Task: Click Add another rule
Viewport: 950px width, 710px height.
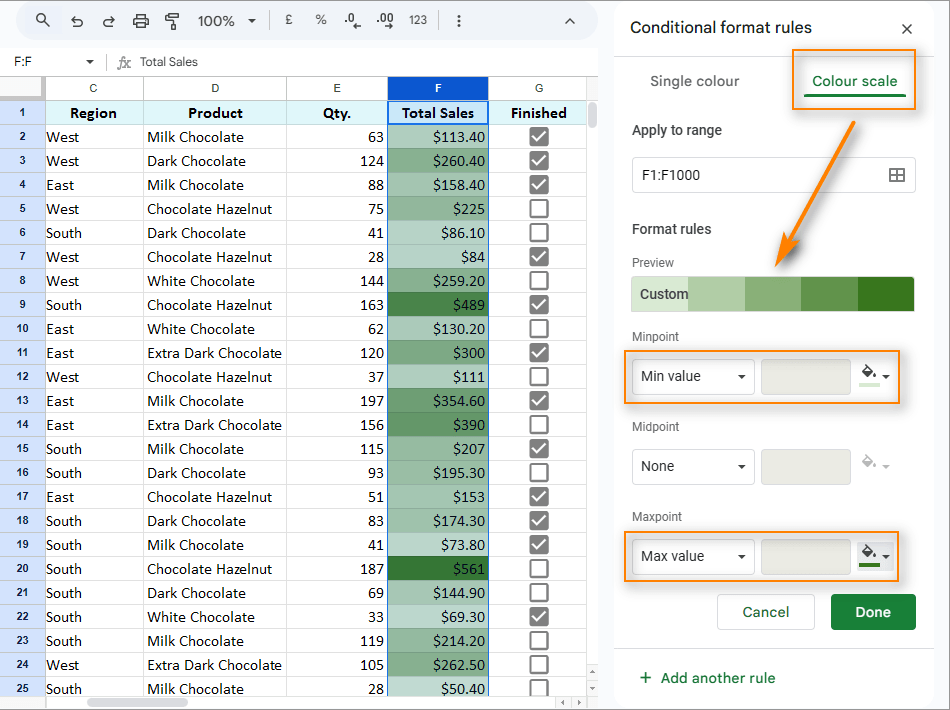Action: pos(708,678)
